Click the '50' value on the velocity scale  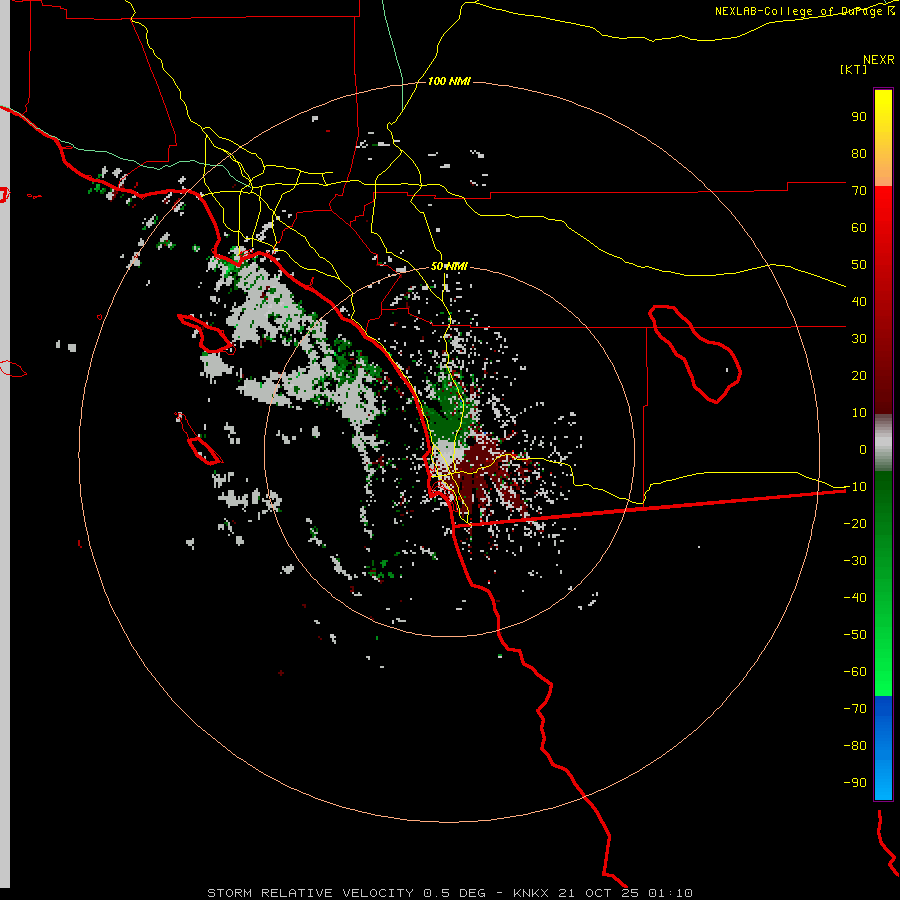[x=859, y=265]
